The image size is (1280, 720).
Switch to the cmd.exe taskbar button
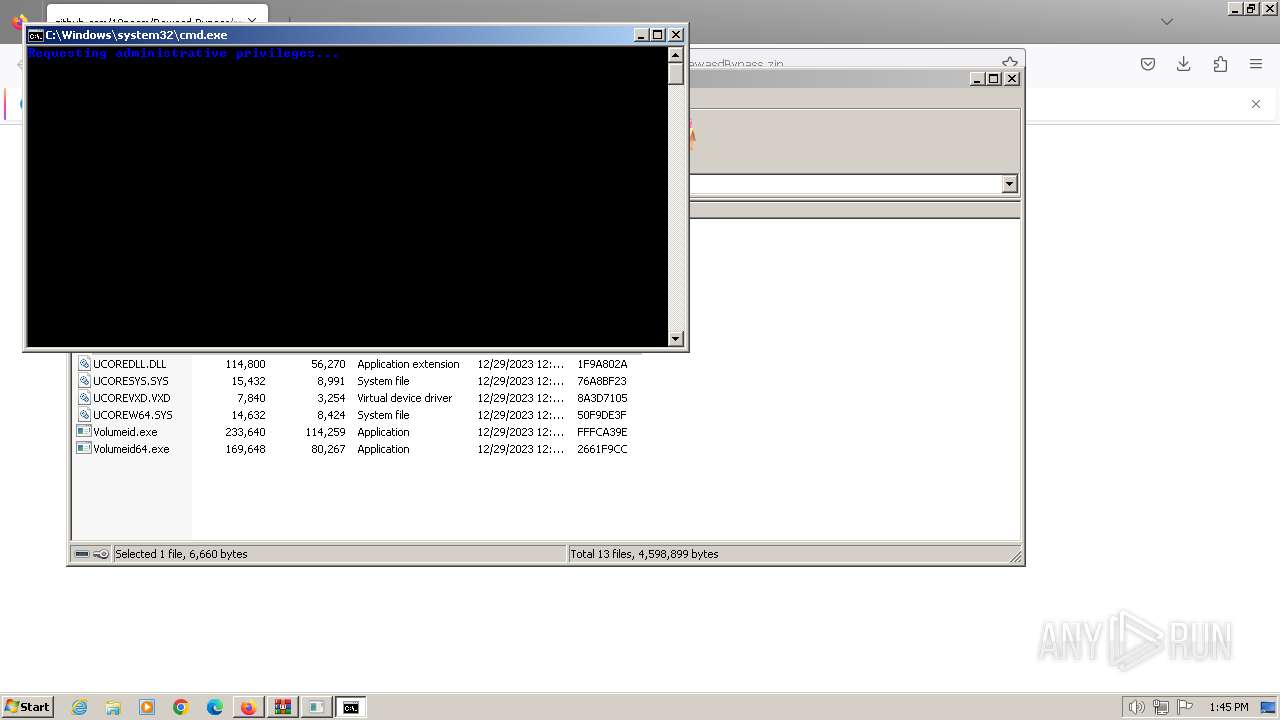coord(350,707)
